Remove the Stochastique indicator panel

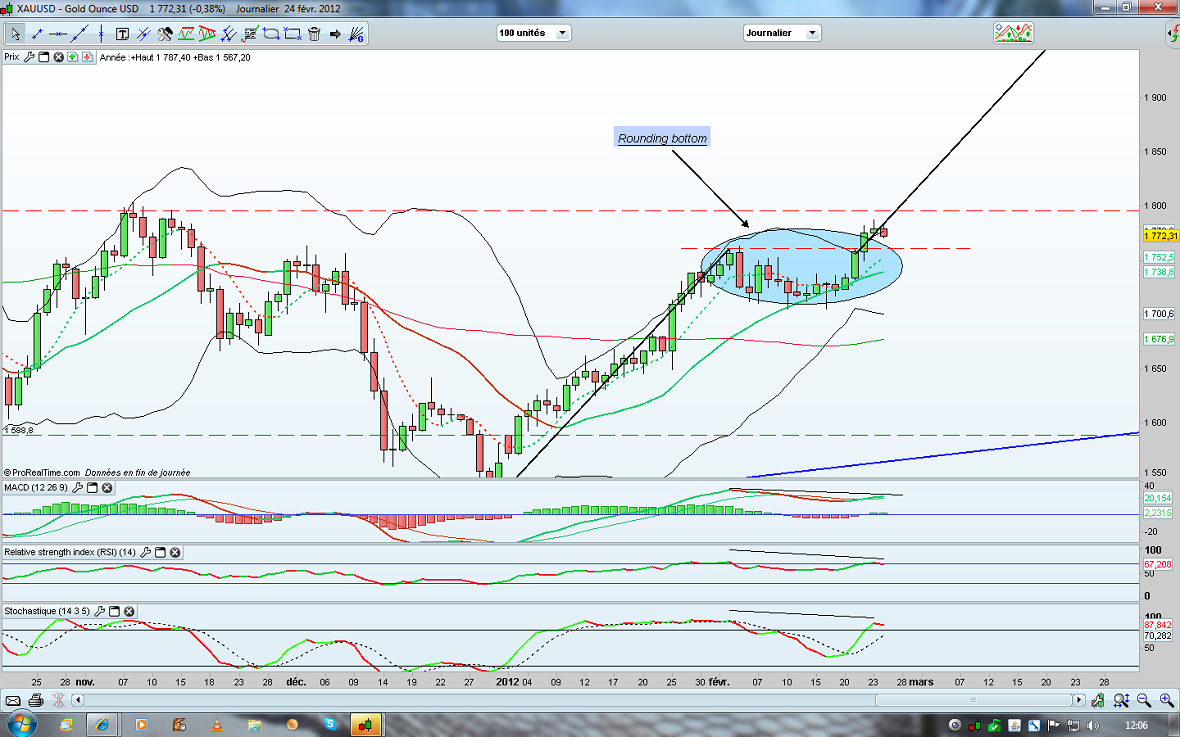tap(129, 611)
